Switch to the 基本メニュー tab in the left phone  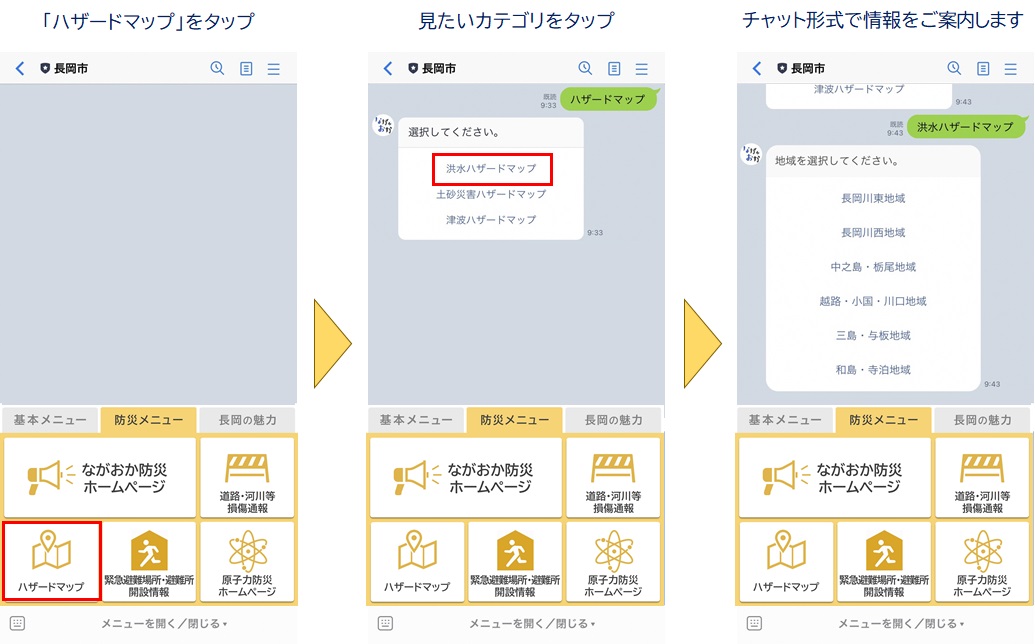click(49, 420)
